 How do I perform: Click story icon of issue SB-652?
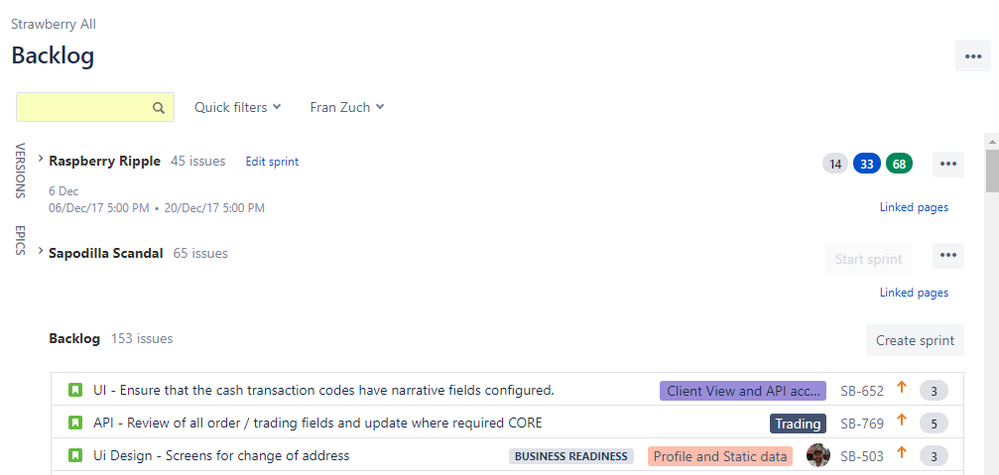click(75, 390)
